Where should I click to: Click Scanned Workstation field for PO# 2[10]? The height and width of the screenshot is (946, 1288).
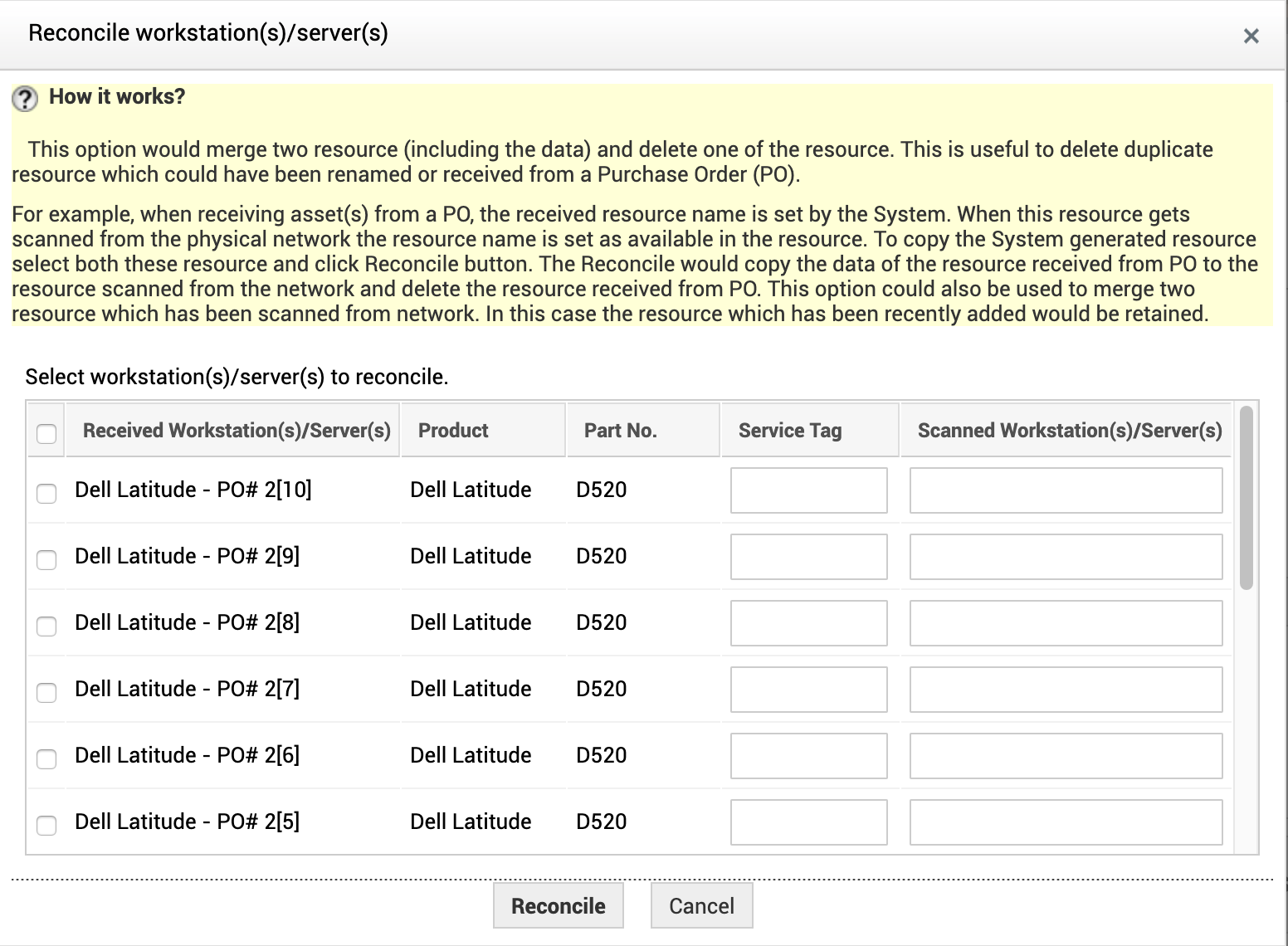(x=1066, y=490)
